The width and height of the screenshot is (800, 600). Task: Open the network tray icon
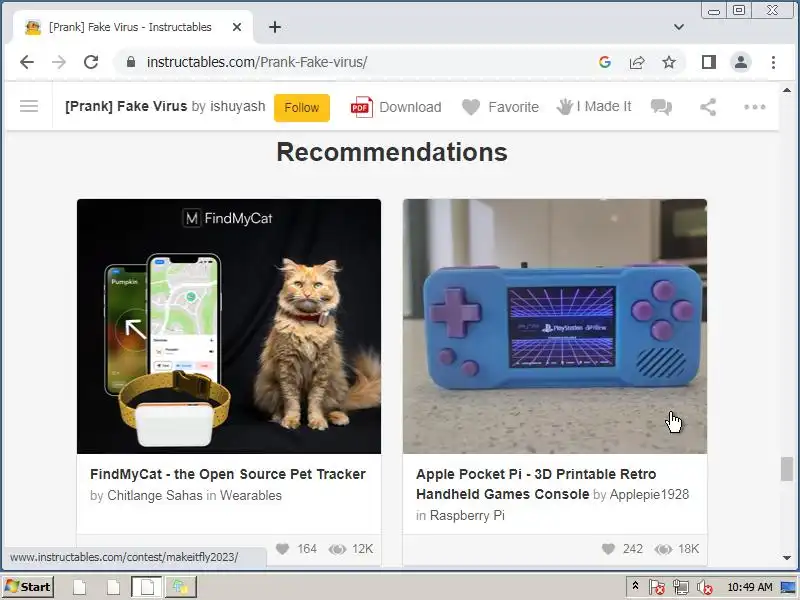681,587
